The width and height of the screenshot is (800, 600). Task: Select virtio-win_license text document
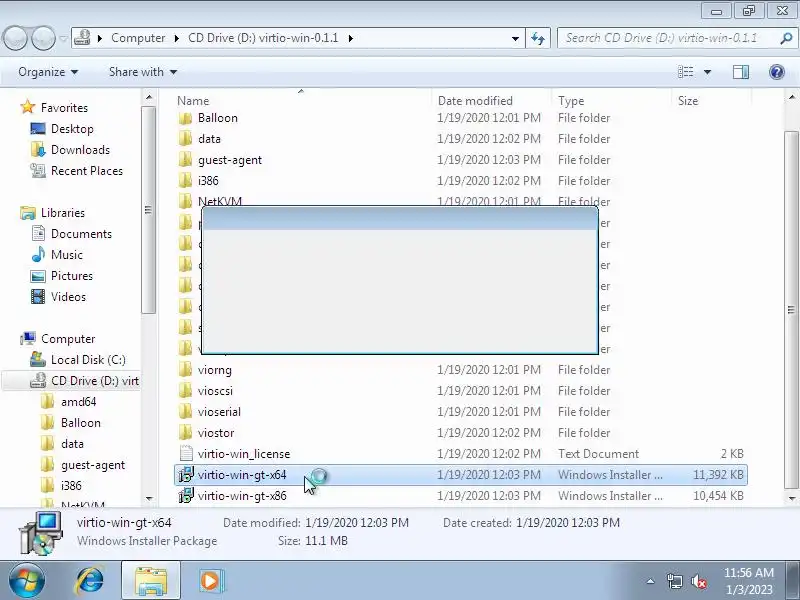(244, 454)
